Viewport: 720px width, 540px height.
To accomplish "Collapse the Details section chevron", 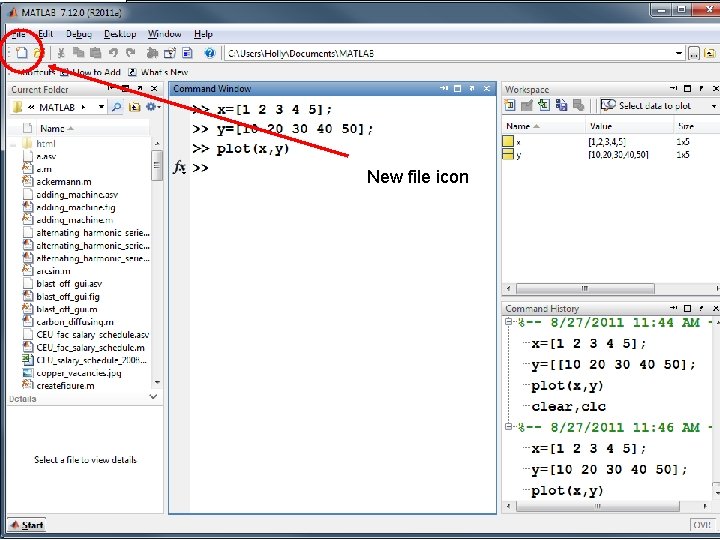I will (153, 397).
